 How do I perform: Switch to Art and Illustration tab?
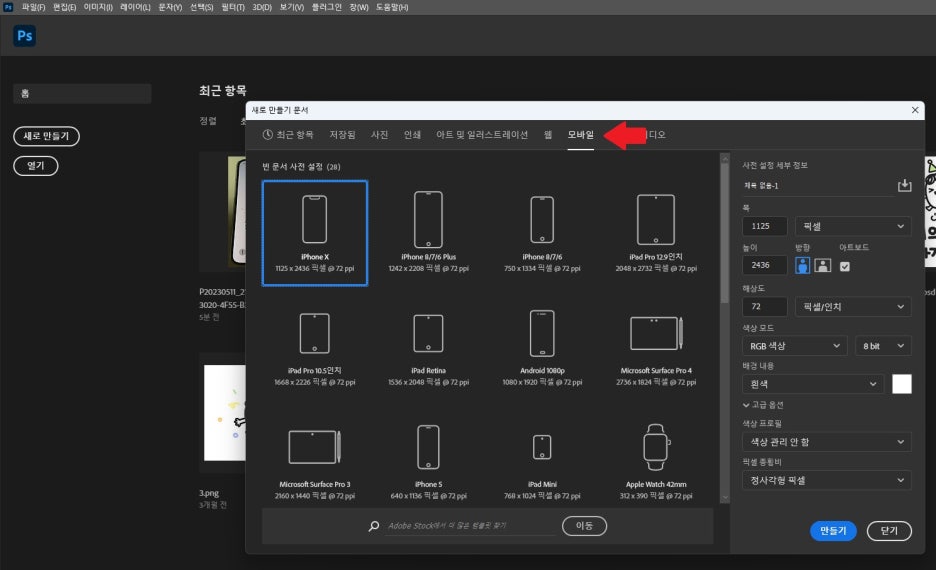482,135
